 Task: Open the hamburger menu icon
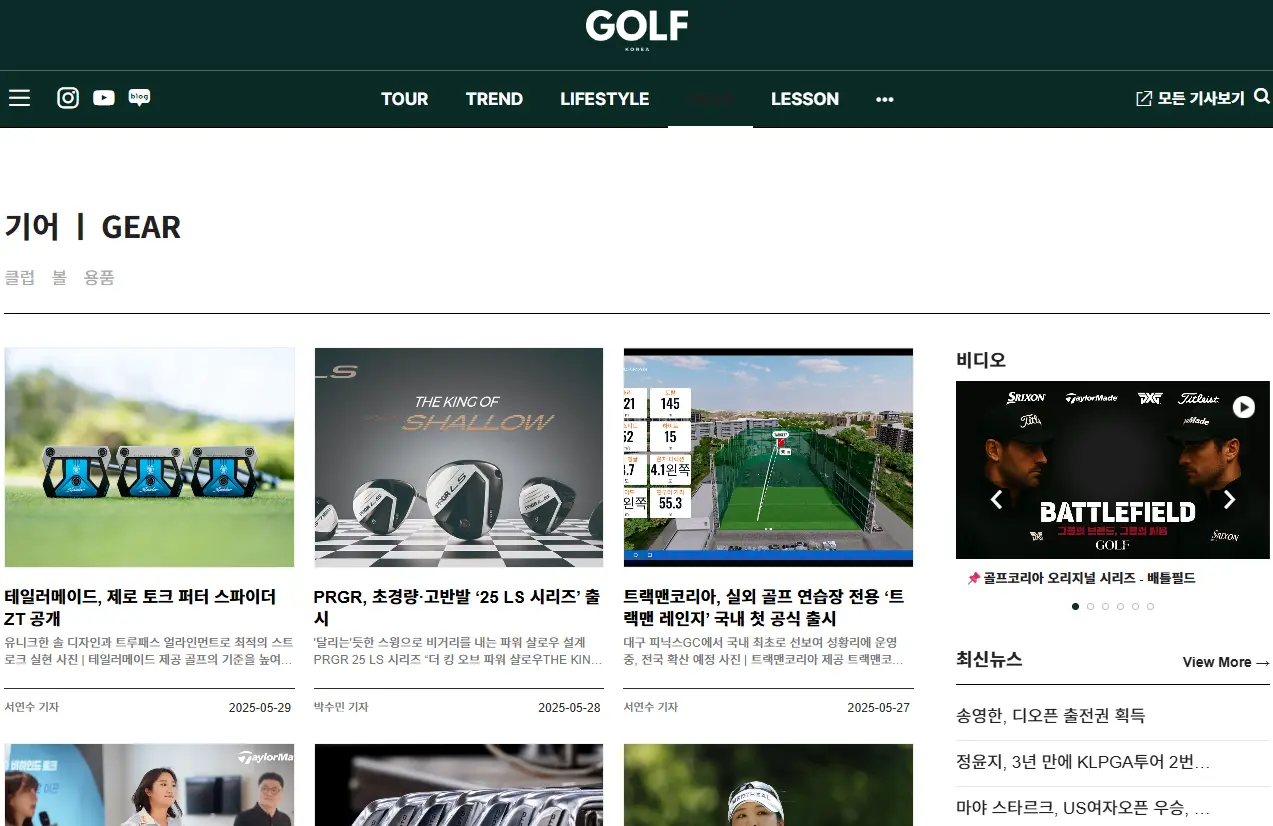[19, 98]
